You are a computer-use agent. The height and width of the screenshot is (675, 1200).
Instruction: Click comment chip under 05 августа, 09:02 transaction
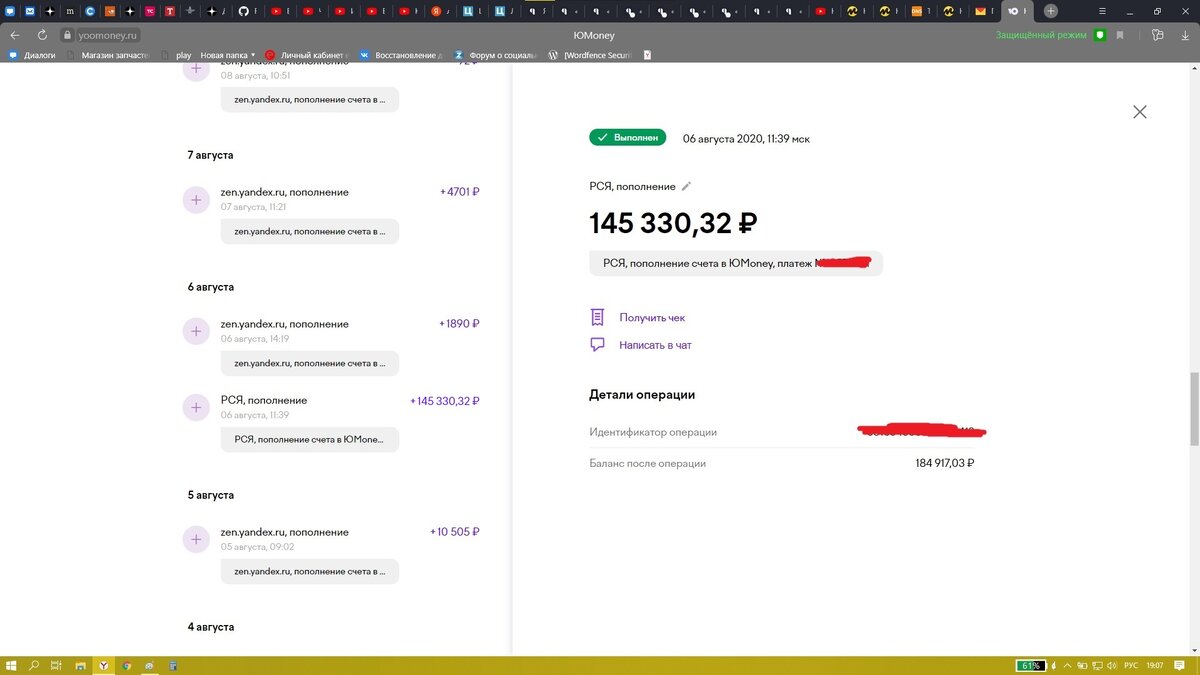(309, 571)
